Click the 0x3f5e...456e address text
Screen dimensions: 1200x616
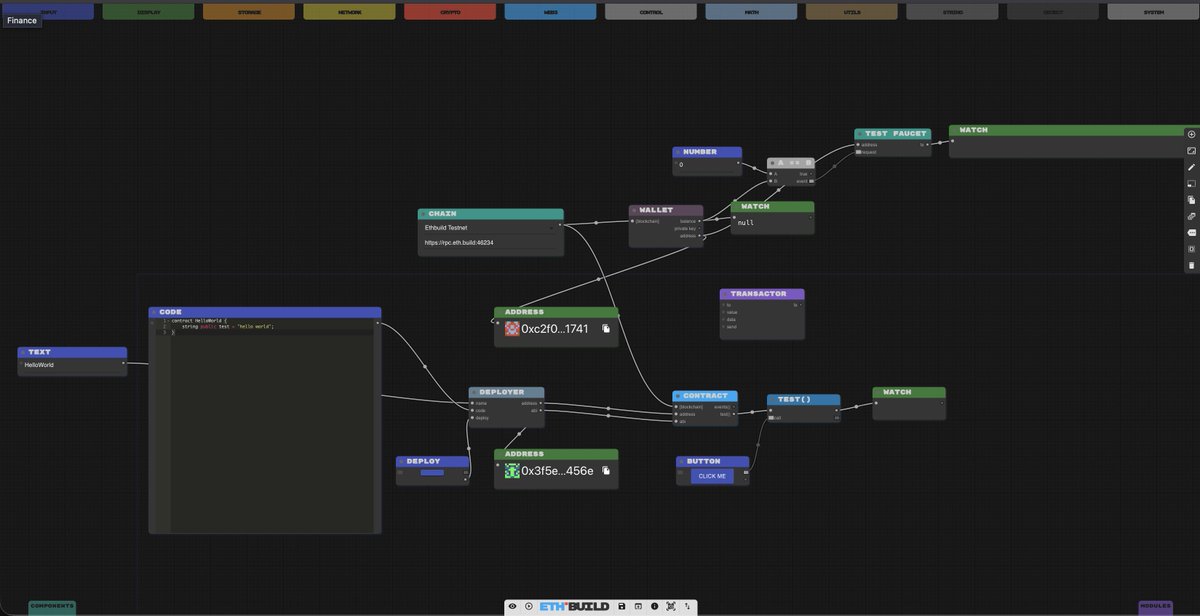coord(557,470)
